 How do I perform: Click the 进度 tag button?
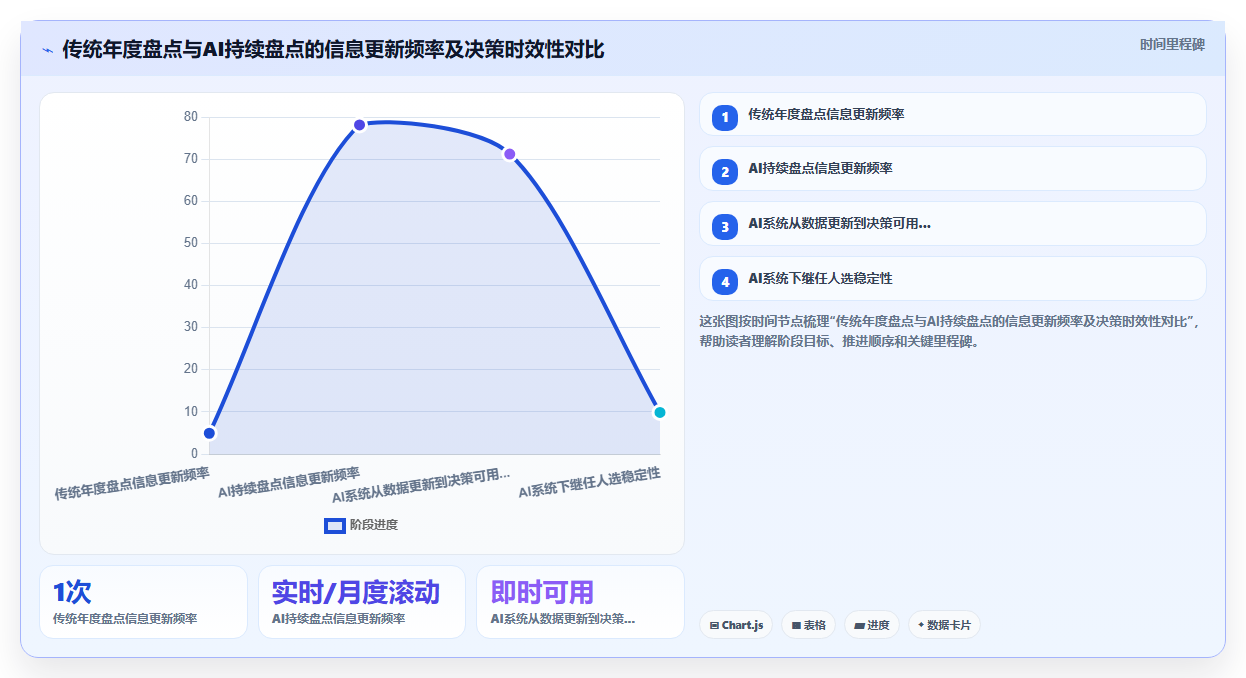tap(872, 625)
